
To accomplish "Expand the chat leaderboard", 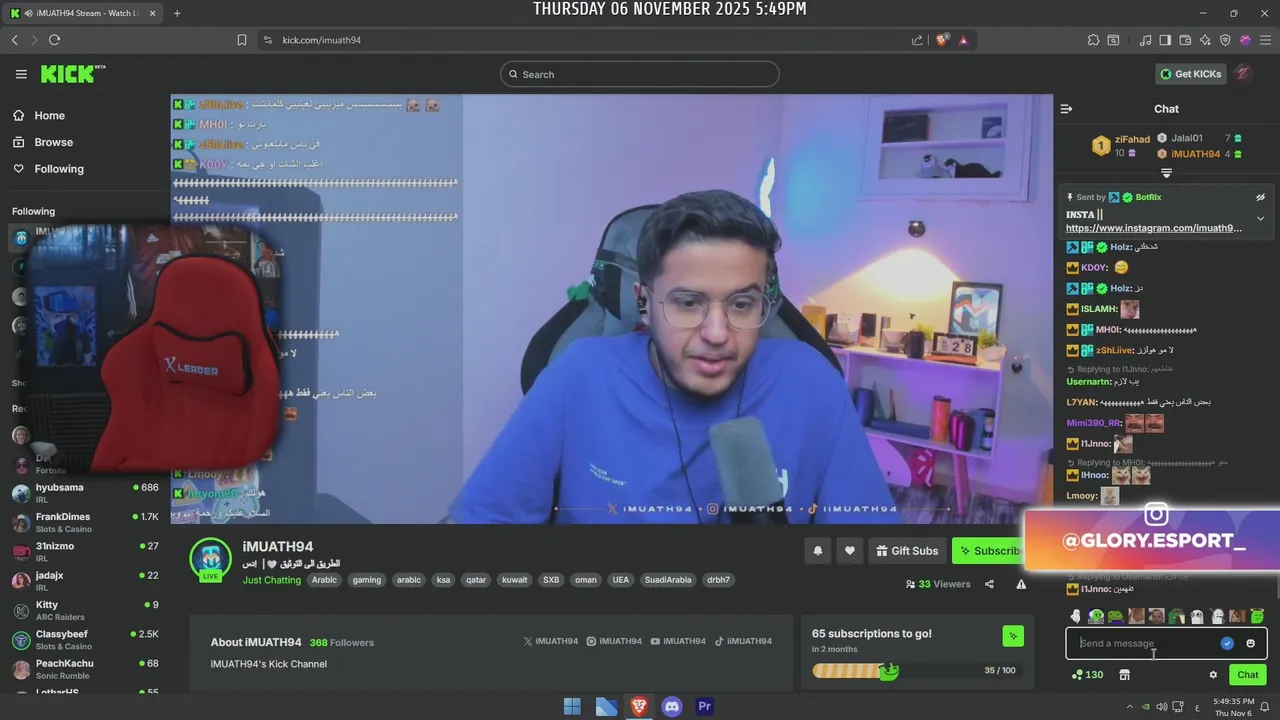I will 1166,174.
